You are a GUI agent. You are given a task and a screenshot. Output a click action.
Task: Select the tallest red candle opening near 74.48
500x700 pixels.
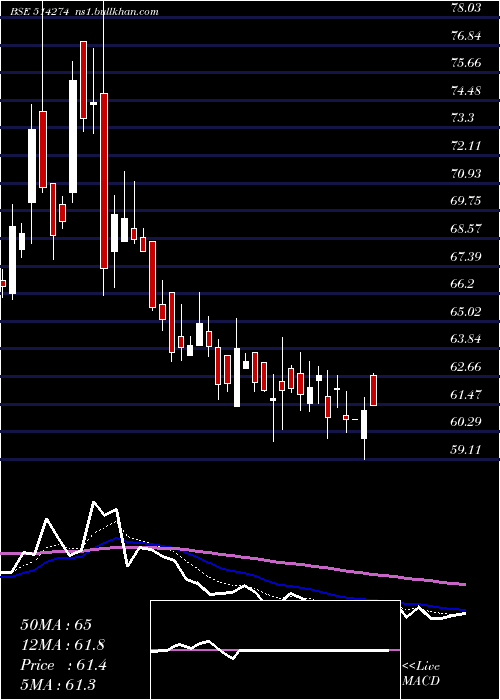click(104, 181)
